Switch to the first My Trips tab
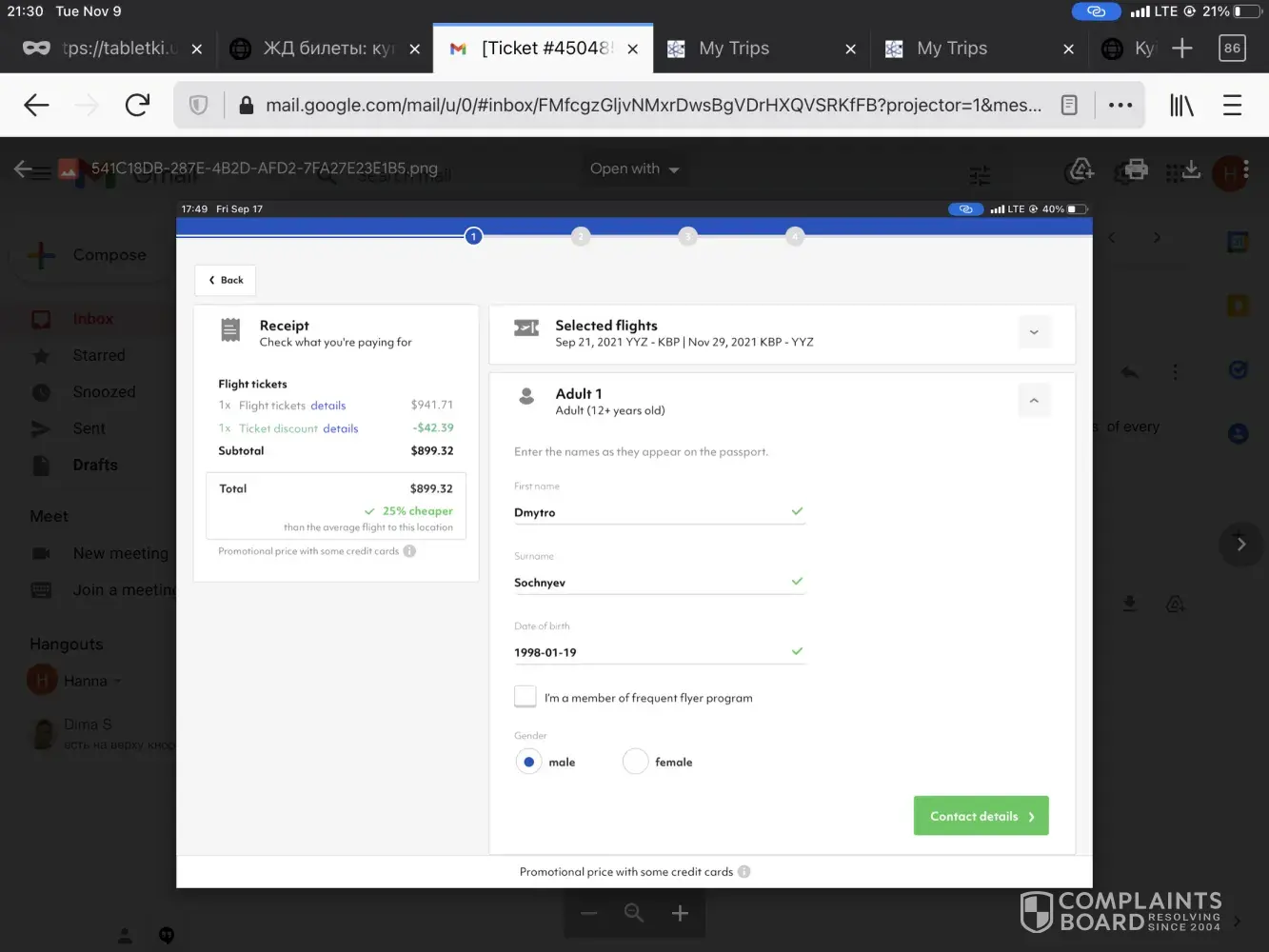Viewport: 1269px width, 952px height. (x=734, y=49)
